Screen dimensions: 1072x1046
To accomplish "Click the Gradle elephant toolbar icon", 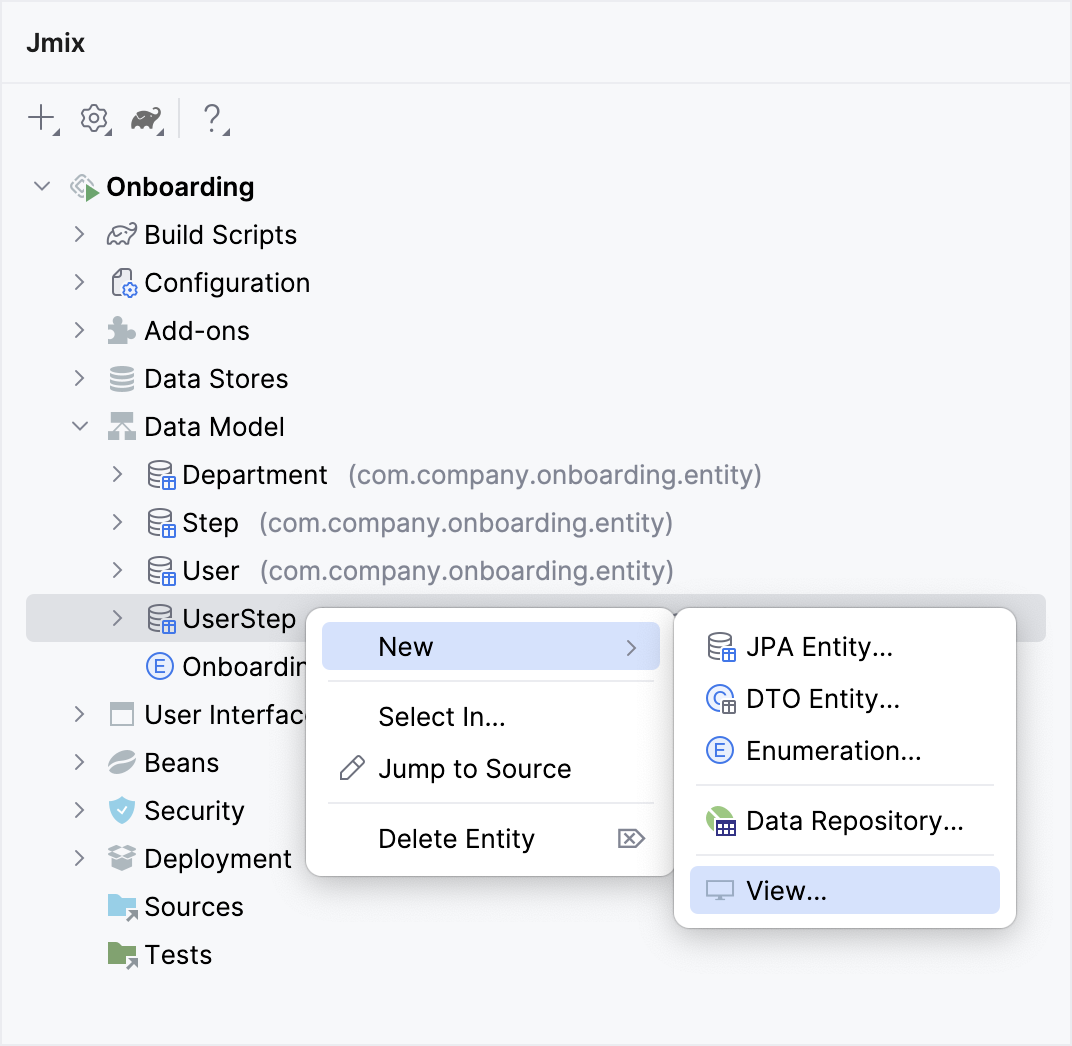I will coord(146,119).
